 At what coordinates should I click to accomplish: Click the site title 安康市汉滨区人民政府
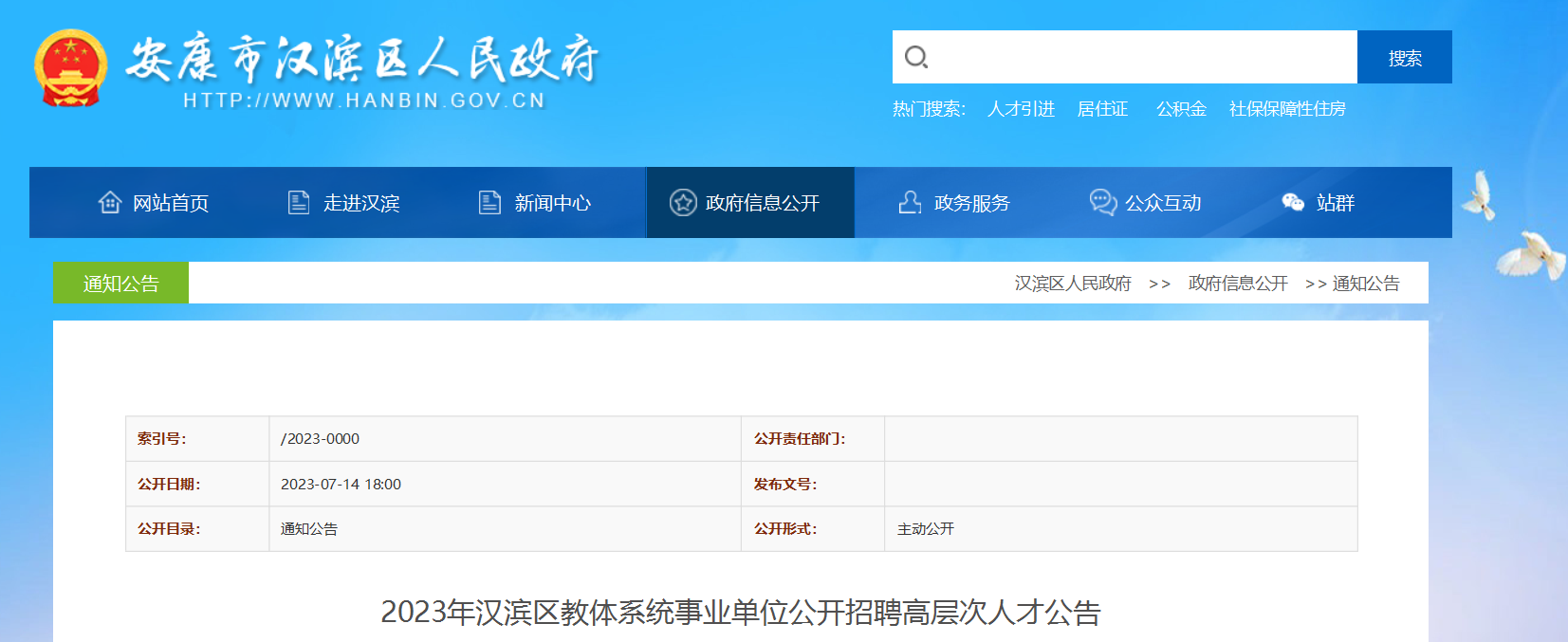[x=362, y=59]
